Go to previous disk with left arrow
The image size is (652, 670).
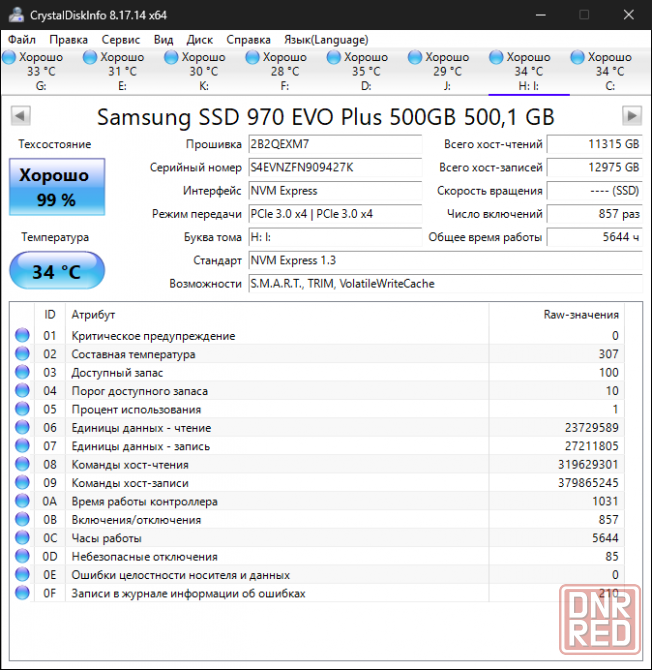pyautogui.click(x=21, y=115)
